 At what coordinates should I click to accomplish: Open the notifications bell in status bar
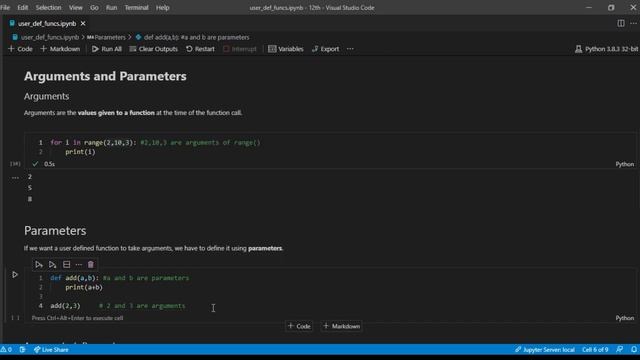click(x=634, y=350)
